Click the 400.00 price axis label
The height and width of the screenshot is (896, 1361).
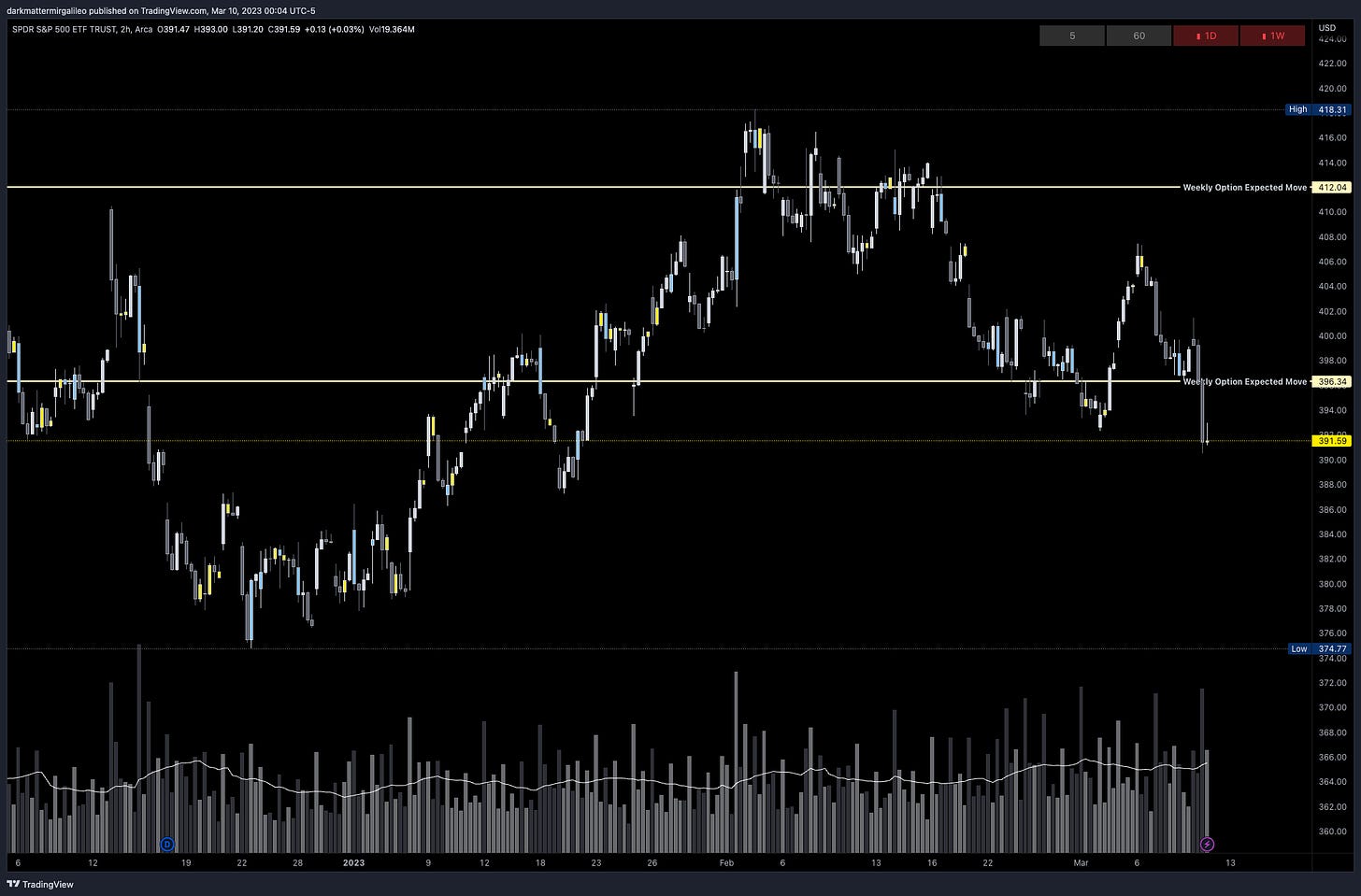tap(1332, 336)
